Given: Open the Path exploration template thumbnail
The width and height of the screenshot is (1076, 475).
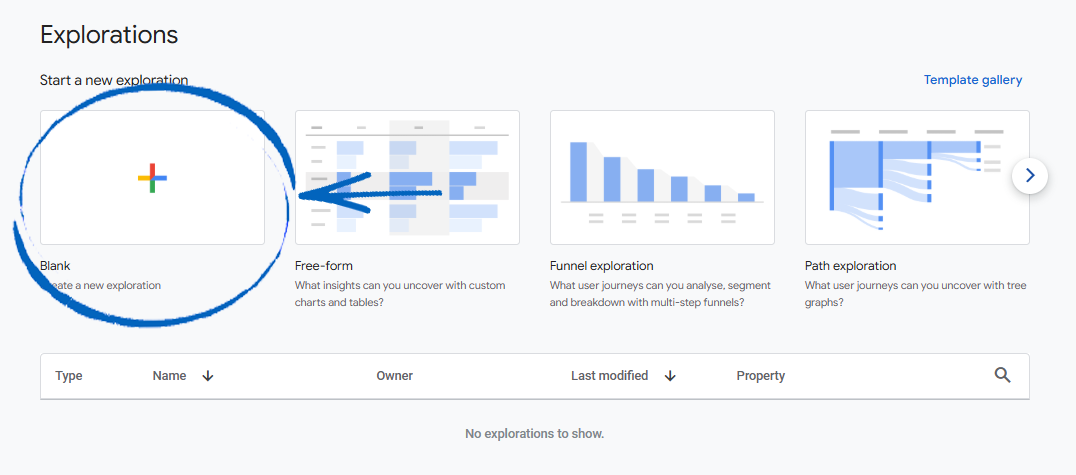Looking at the screenshot, I should point(917,177).
